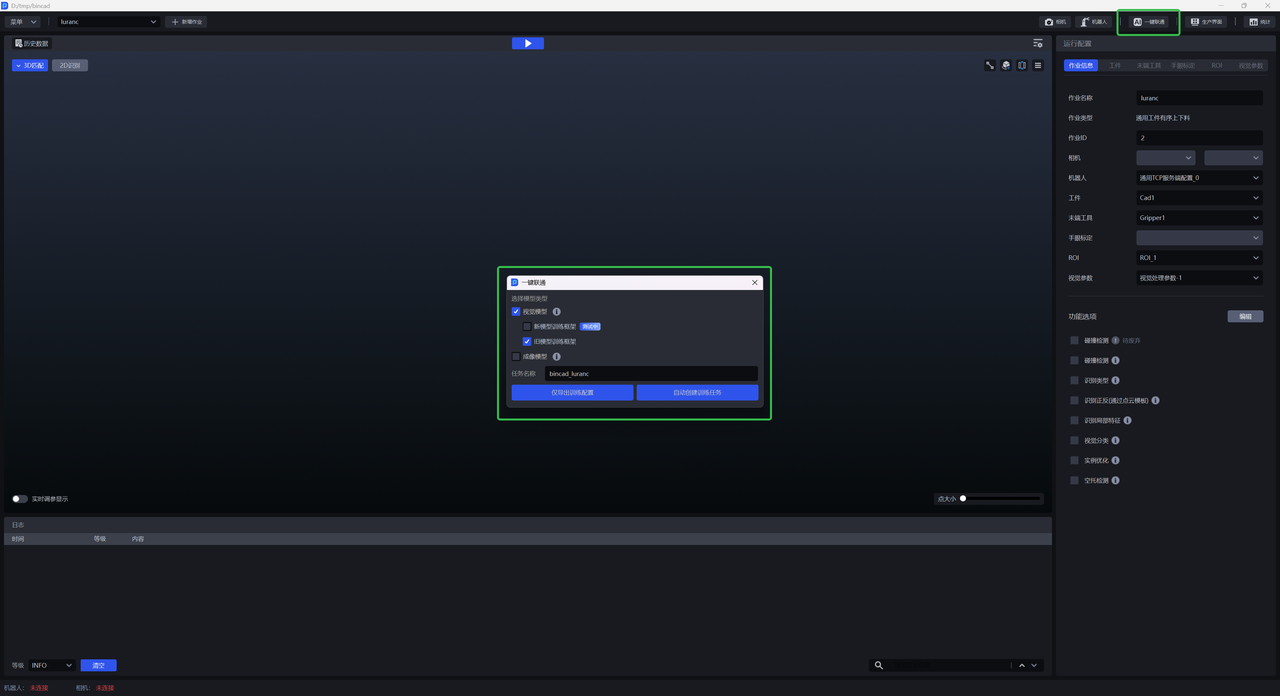This screenshot has width=1280, height=696.
Task: Open the 生产界面 production interface button
Action: 1206,22
